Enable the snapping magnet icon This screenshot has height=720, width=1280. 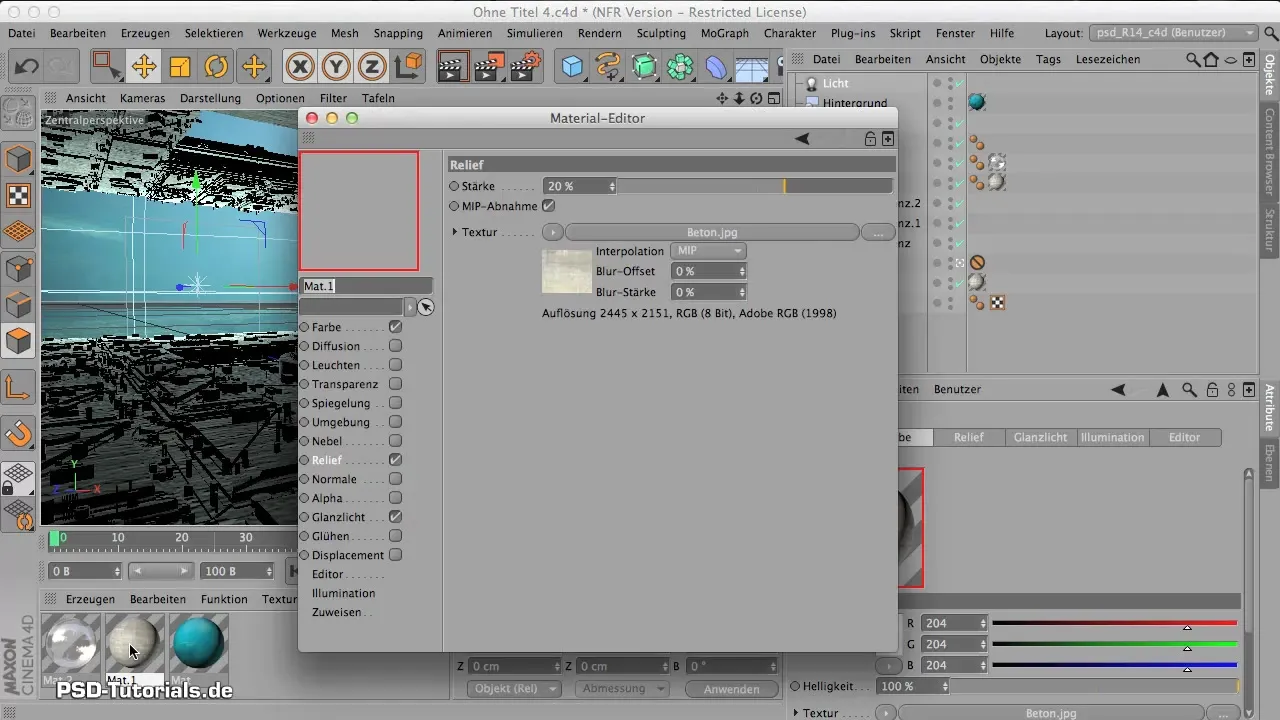(x=19, y=433)
